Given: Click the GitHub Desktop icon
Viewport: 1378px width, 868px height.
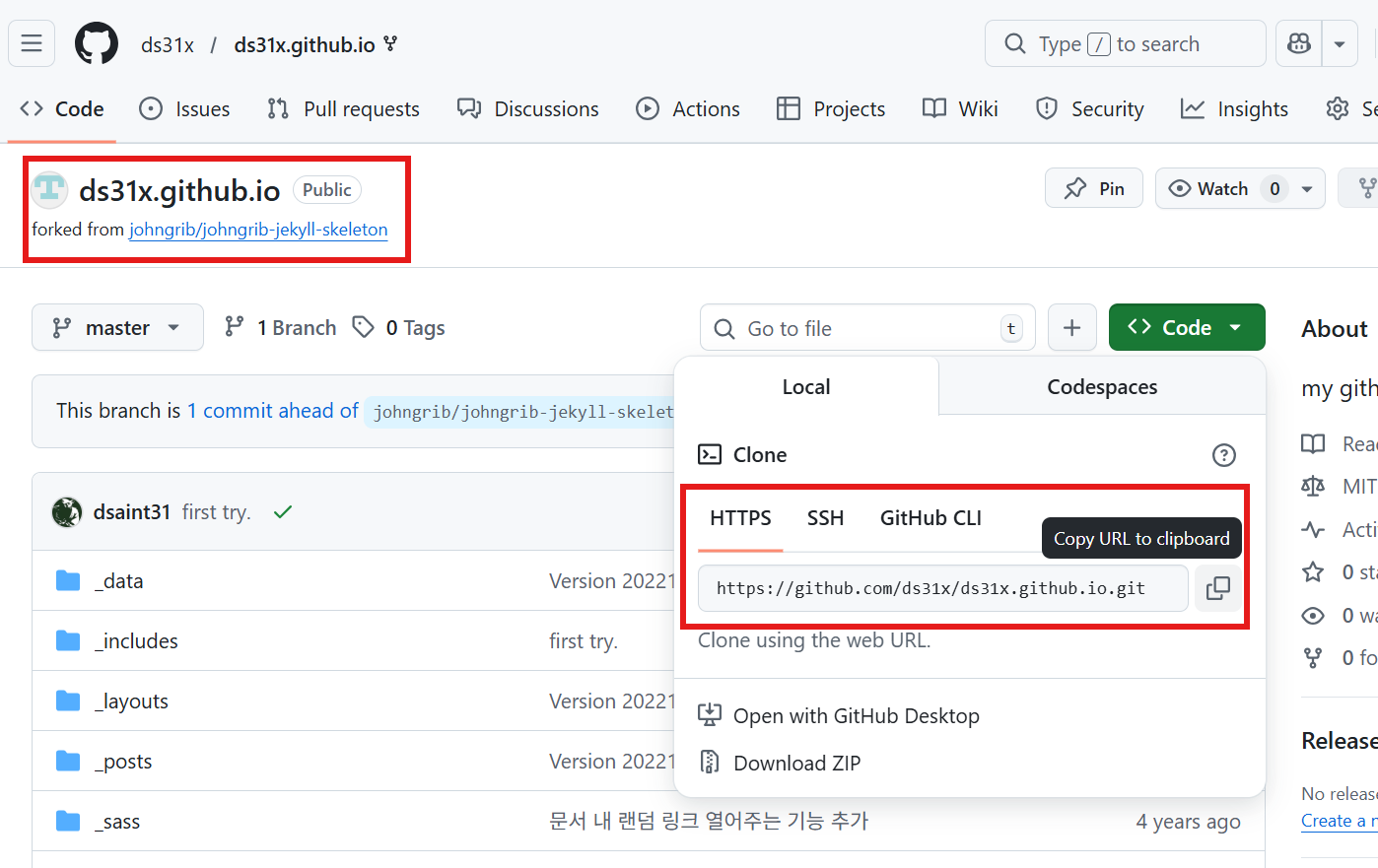Looking at the screenshot, I should [x=710, y=715].
